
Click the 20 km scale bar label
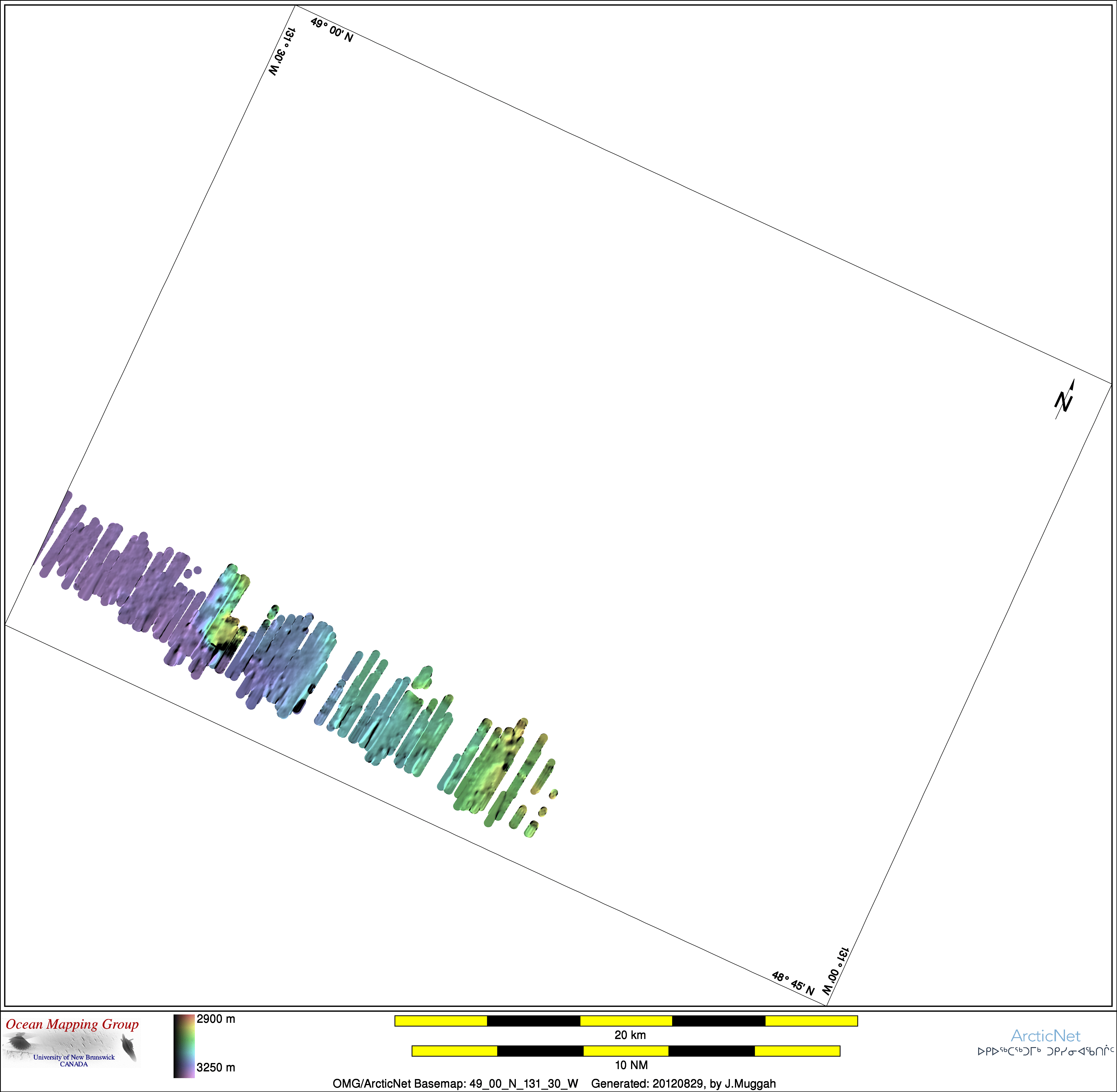(630, 1035)
